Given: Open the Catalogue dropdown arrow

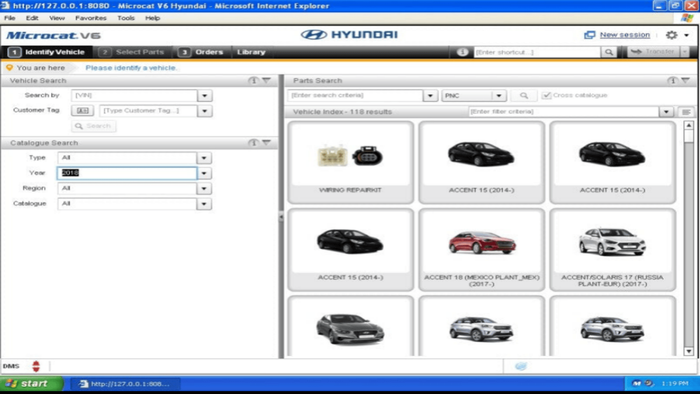Looking at the screenshot, I should click(204, 204).
